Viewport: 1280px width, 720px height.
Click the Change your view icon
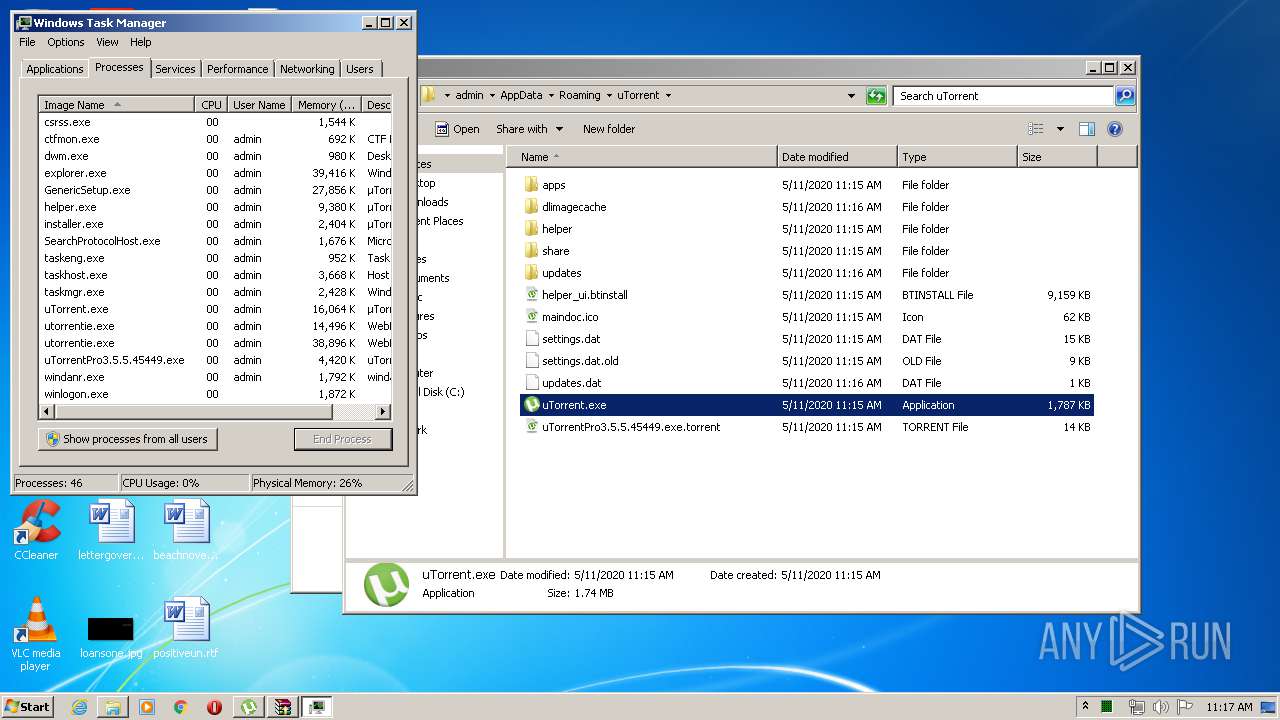(1036, 129)
